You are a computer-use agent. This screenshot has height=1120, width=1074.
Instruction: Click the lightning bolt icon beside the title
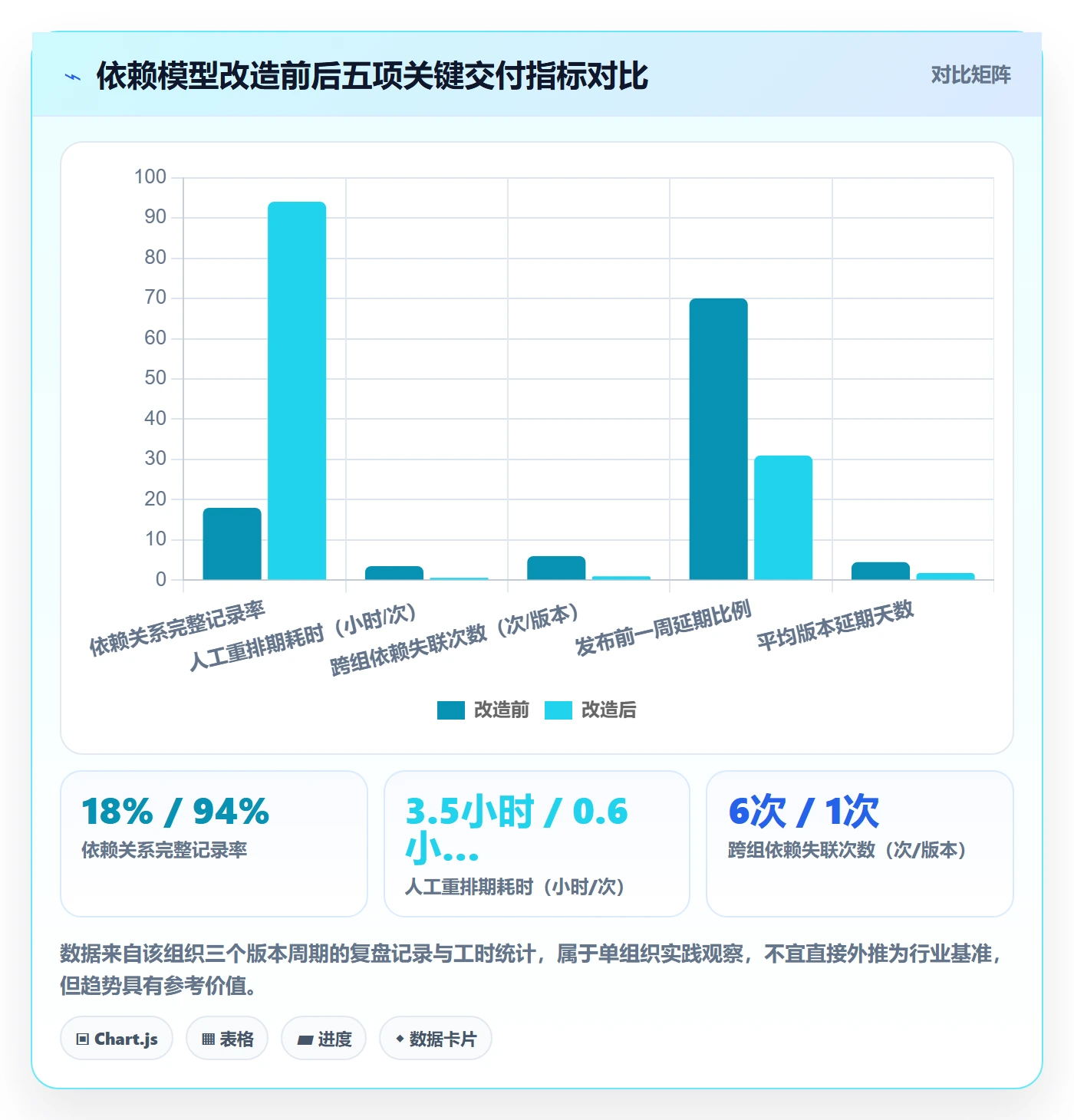coord(73,77)
